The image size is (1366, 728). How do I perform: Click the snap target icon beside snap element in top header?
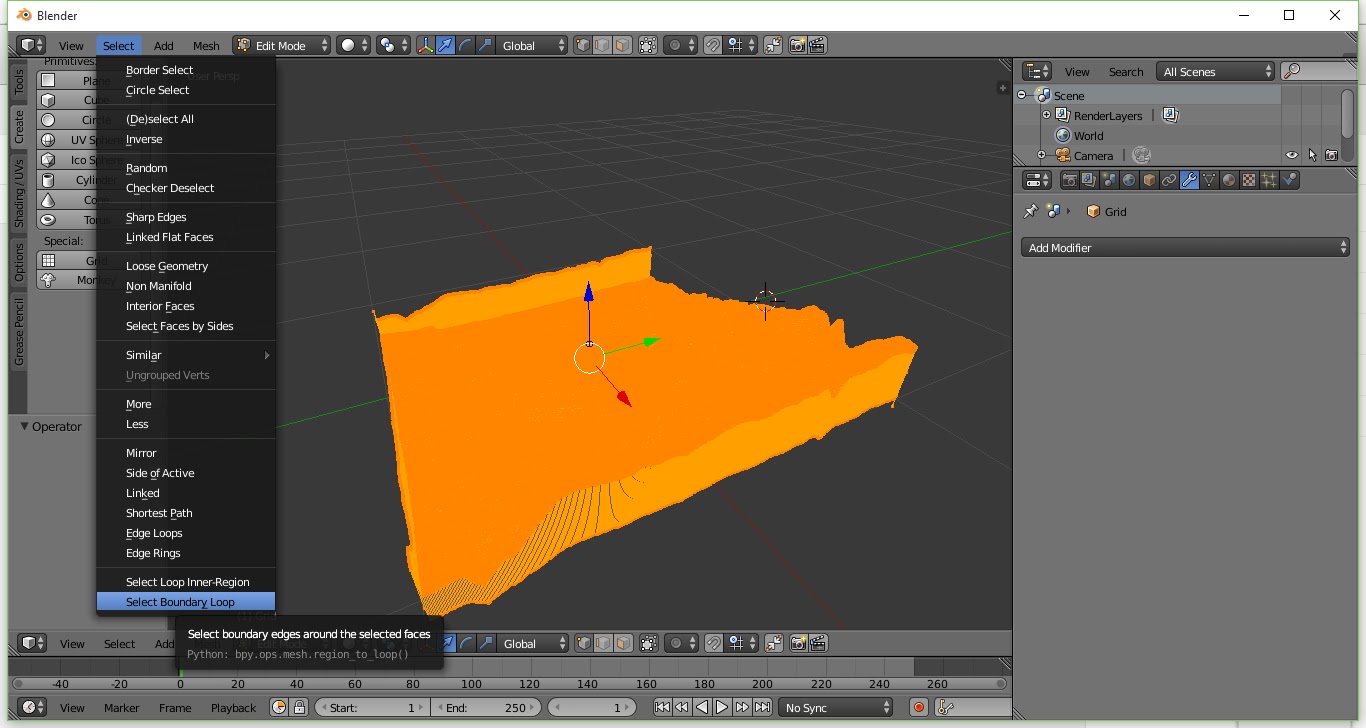coord(773,45)
